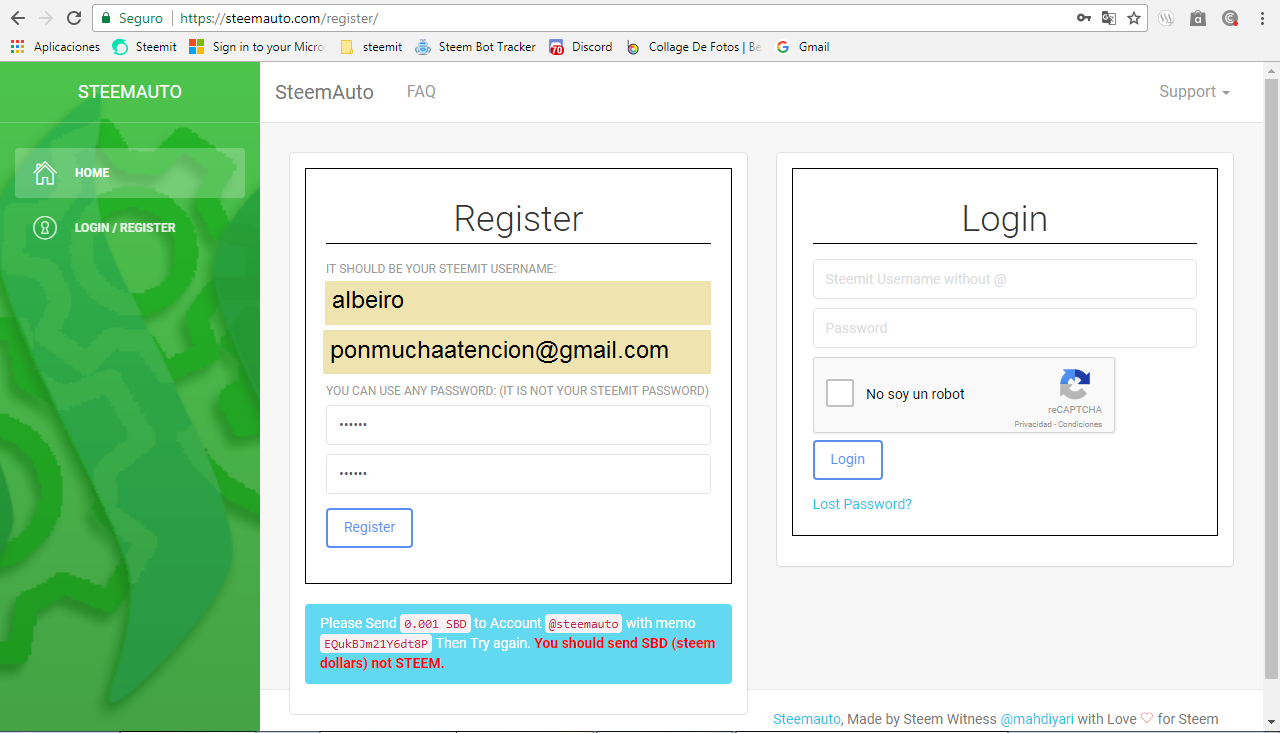
Task: Open the Steemauto footer link
Action: (807, 719)
